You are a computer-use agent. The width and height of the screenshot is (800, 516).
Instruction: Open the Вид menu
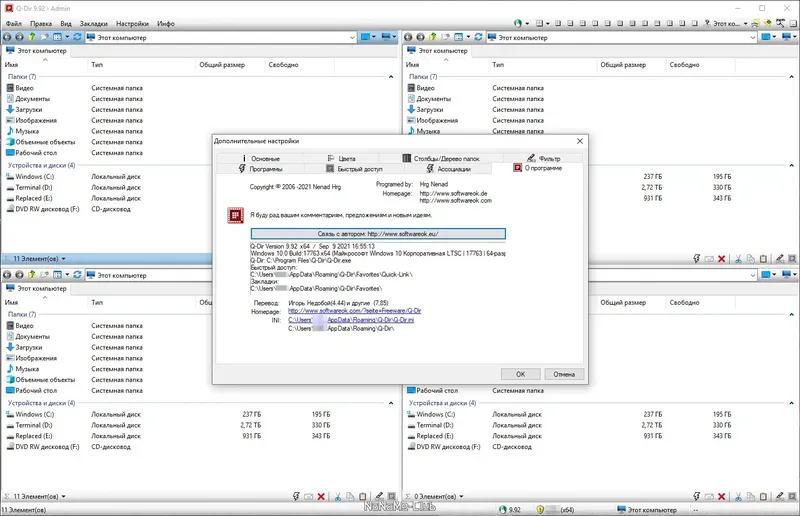[66, 23]
